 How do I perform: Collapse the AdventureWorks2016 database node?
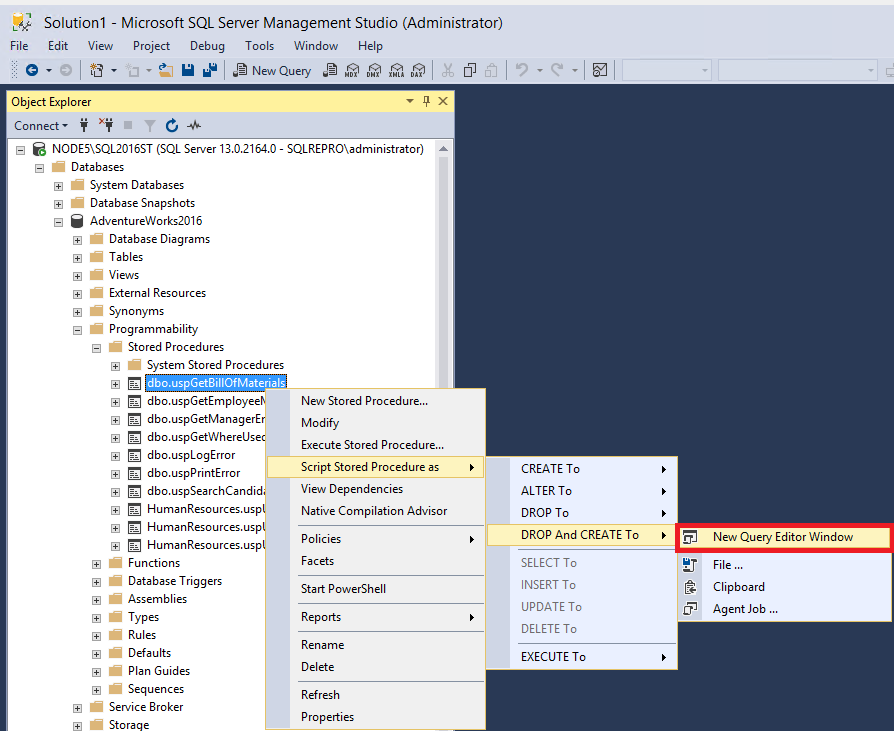click(58, 222)
